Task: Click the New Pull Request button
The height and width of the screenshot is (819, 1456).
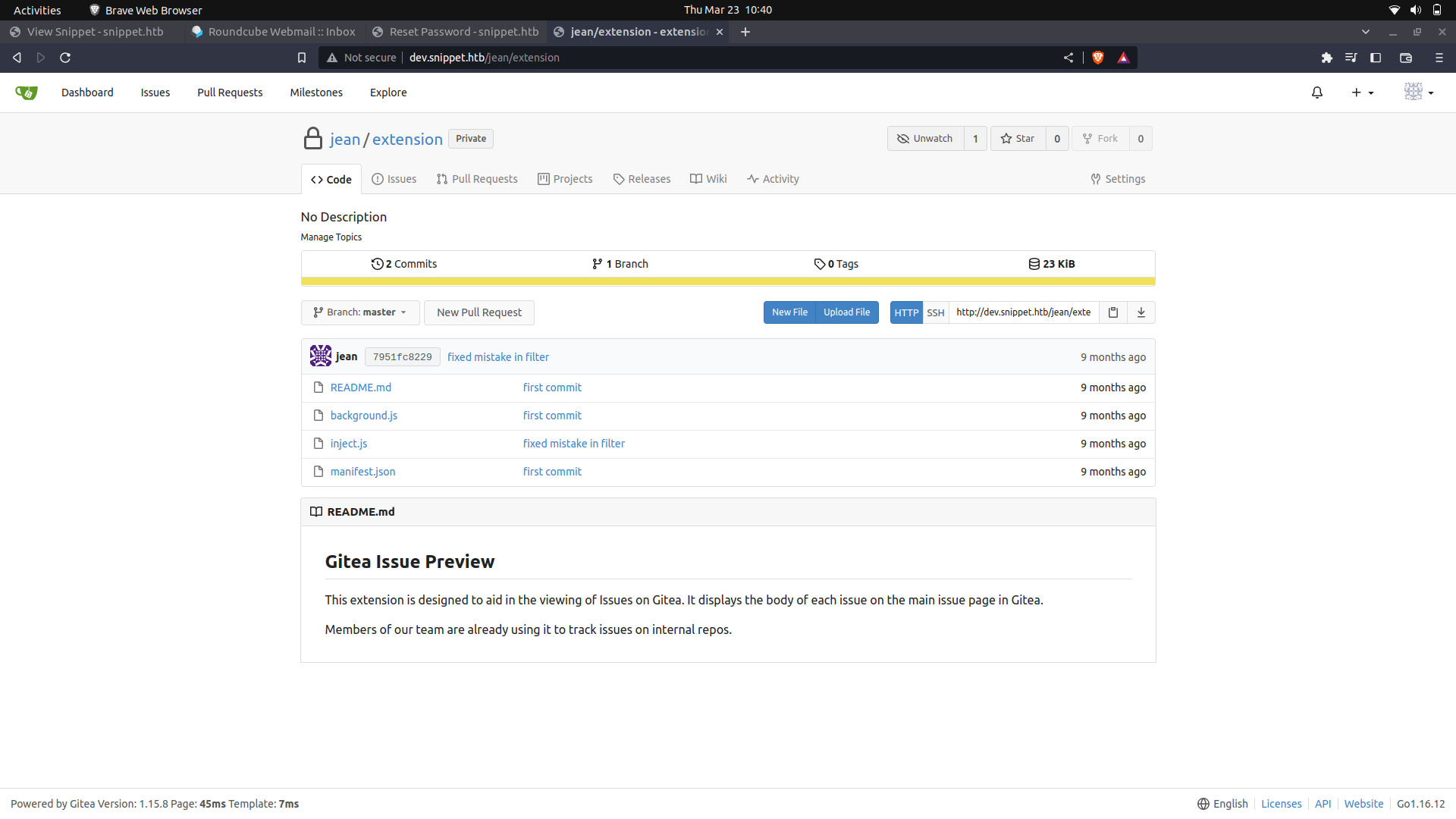Action: tap(479, 312)
